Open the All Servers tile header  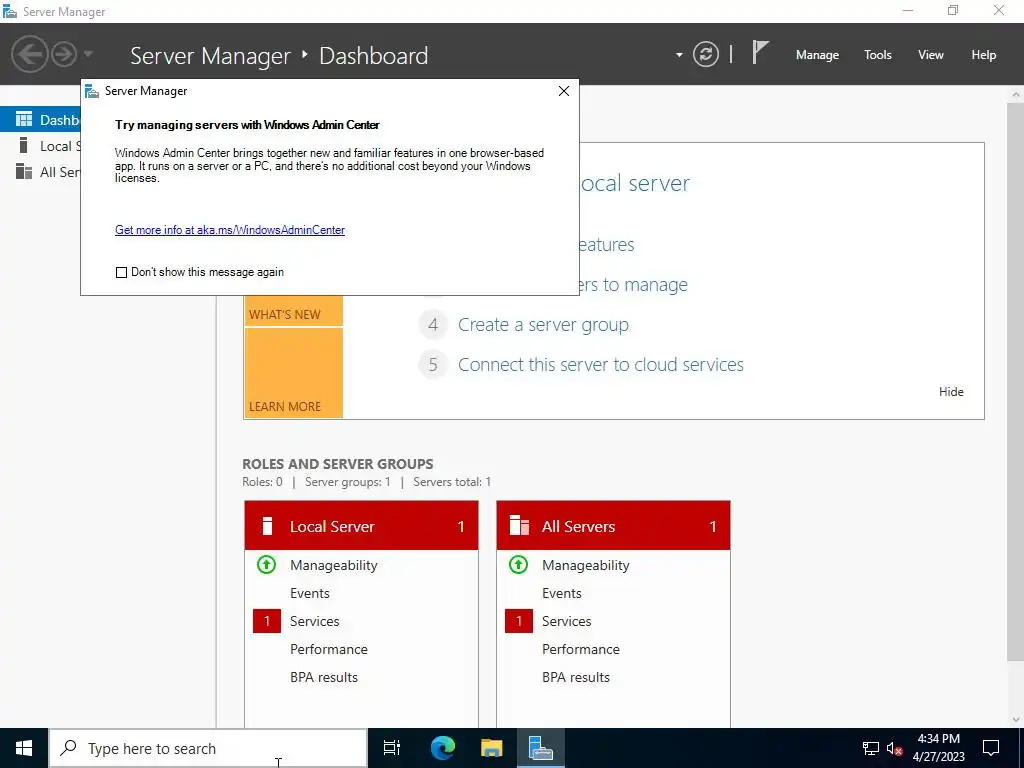(613, 526)
